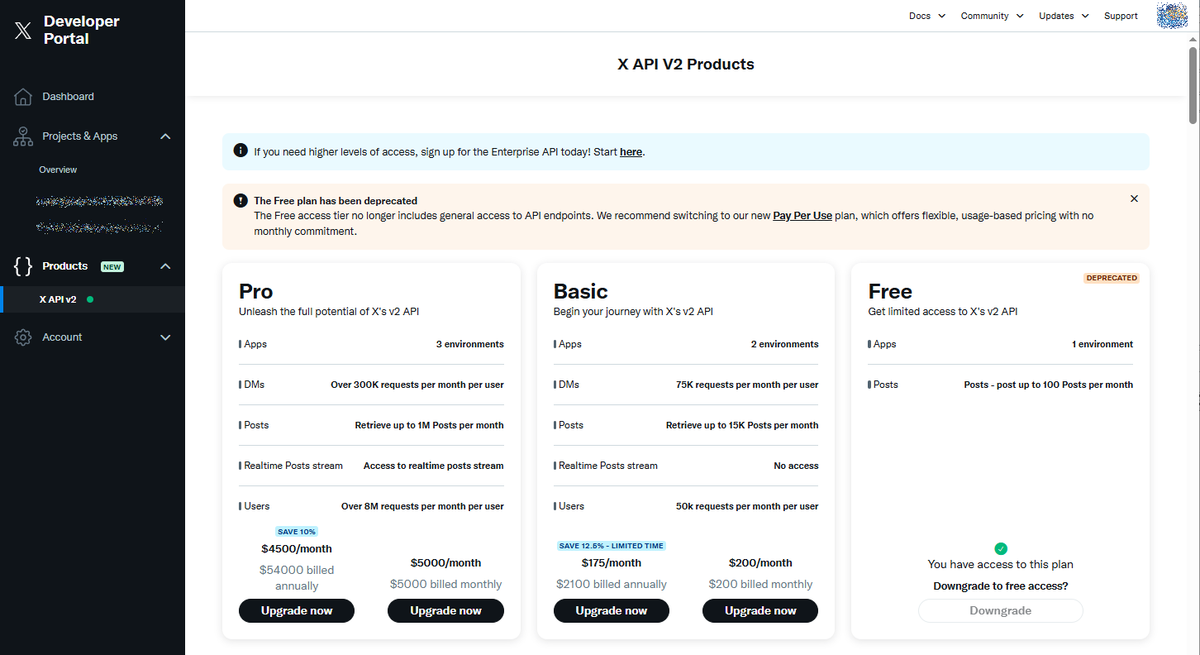Click the X logo in sidebar header
Screen dimensions: 1200x655
click(x=23, y=30)
